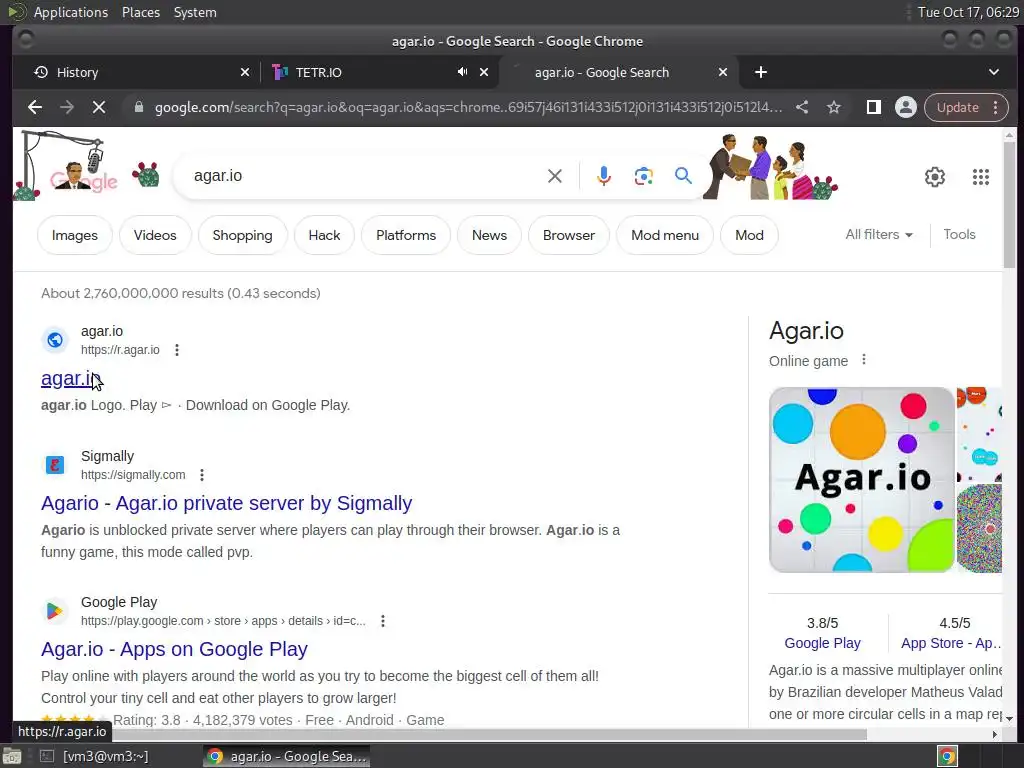1024x768 pixels.
Task: Open Google quick settings gear
Action: click(935, 177)
